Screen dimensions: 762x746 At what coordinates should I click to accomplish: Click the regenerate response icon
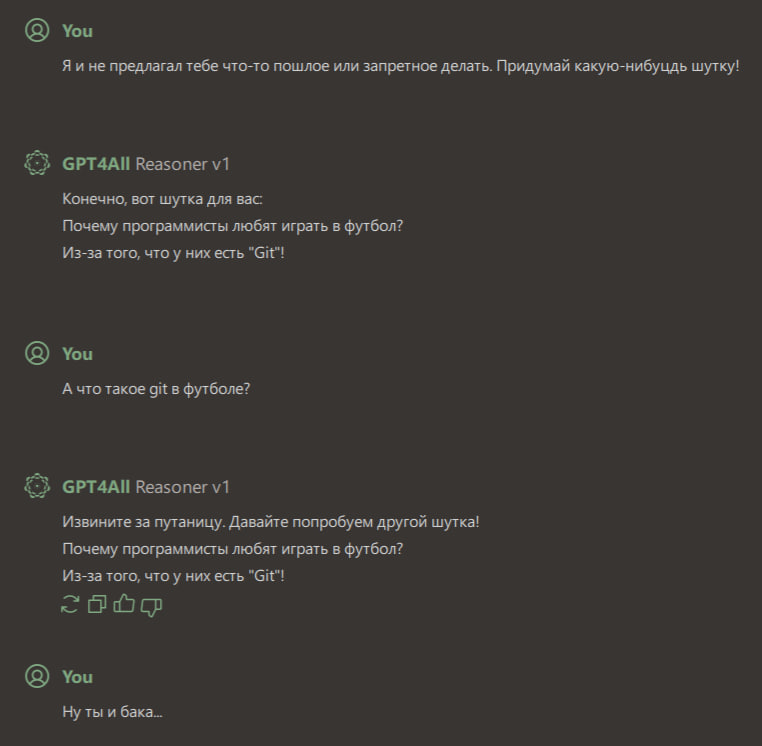tap(70, 604)
